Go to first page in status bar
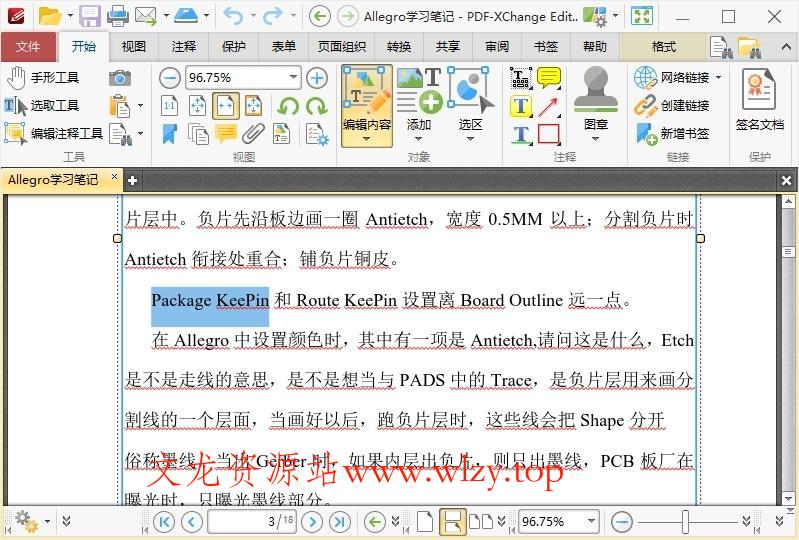Image resolution: width=799 pixels, height=540 pixels. tap(164, 522)
